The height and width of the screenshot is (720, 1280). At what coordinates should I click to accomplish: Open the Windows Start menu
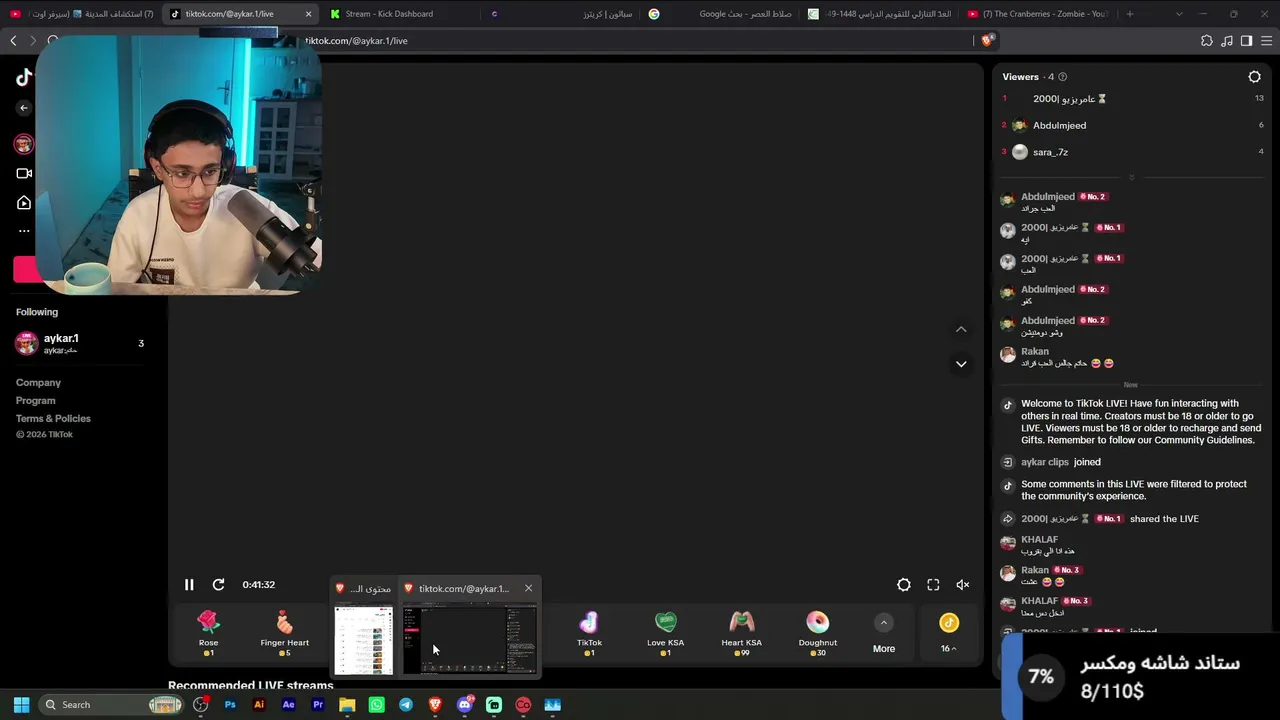[21, 705]
